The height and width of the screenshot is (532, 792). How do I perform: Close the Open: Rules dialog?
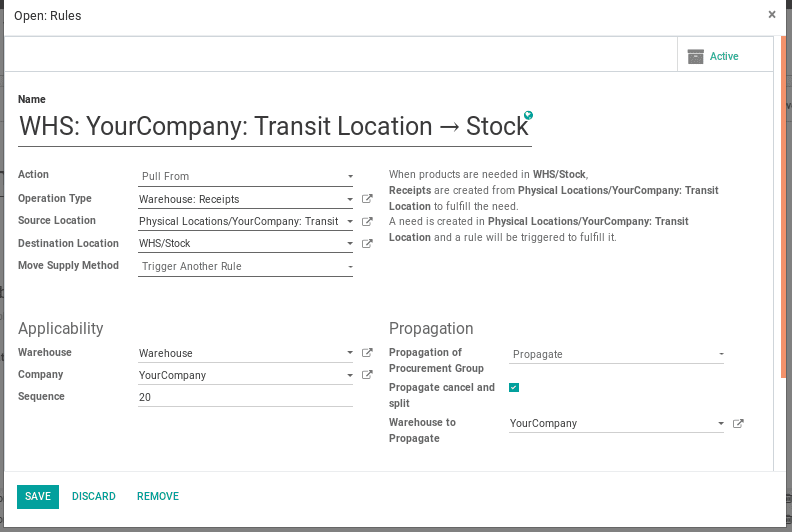click(x=772, y=15)
